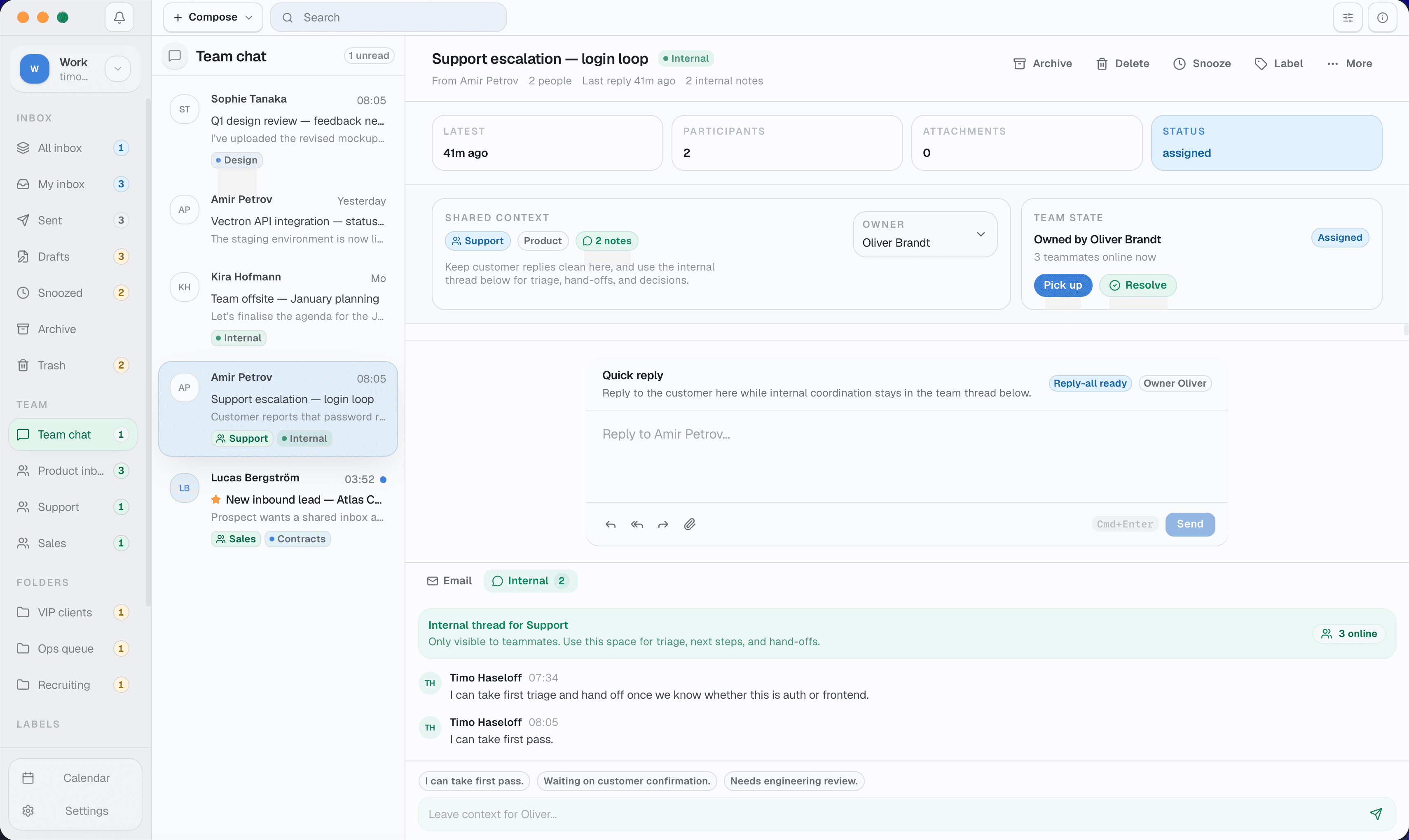Open the Owner Oliver Brandt dropdown
Viewport: 1409px width, 840px height.
[925, 234]
